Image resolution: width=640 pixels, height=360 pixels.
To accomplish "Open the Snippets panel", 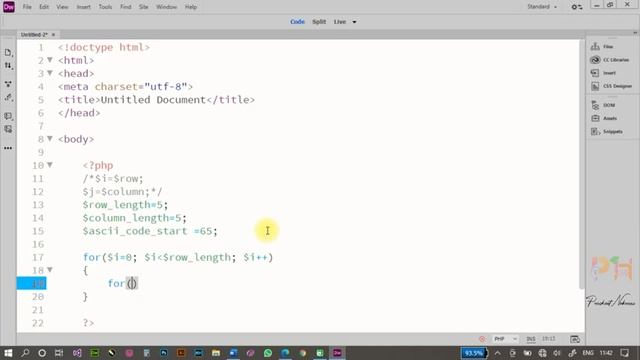I will click(x=607, y=131).
